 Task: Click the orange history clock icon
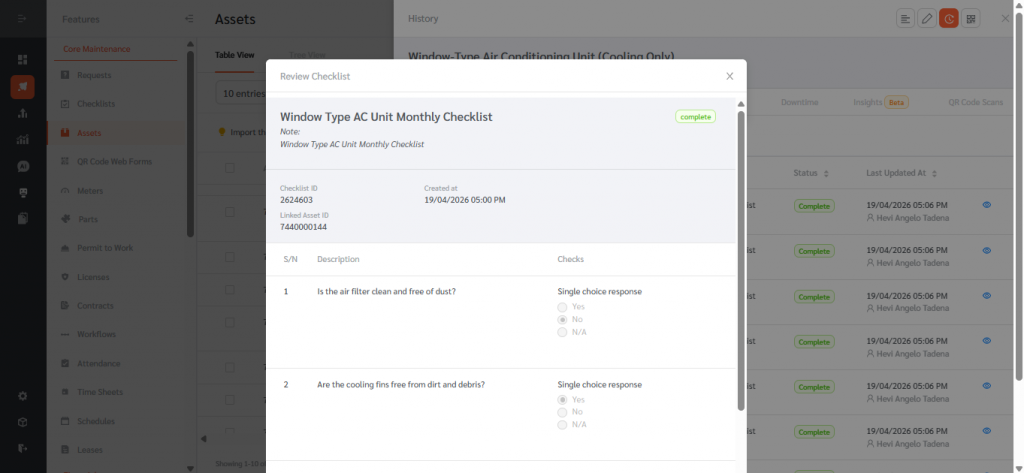[948, 18]
